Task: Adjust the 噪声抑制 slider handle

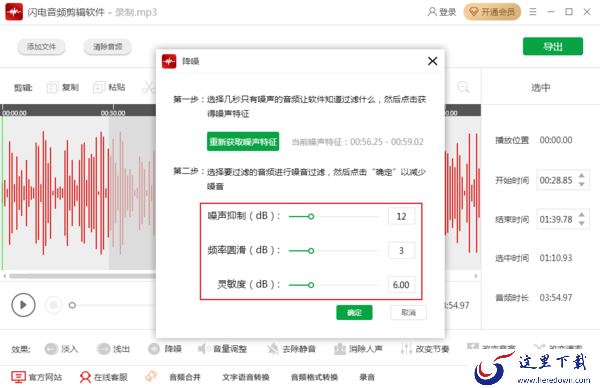Action: coord(311,217)
